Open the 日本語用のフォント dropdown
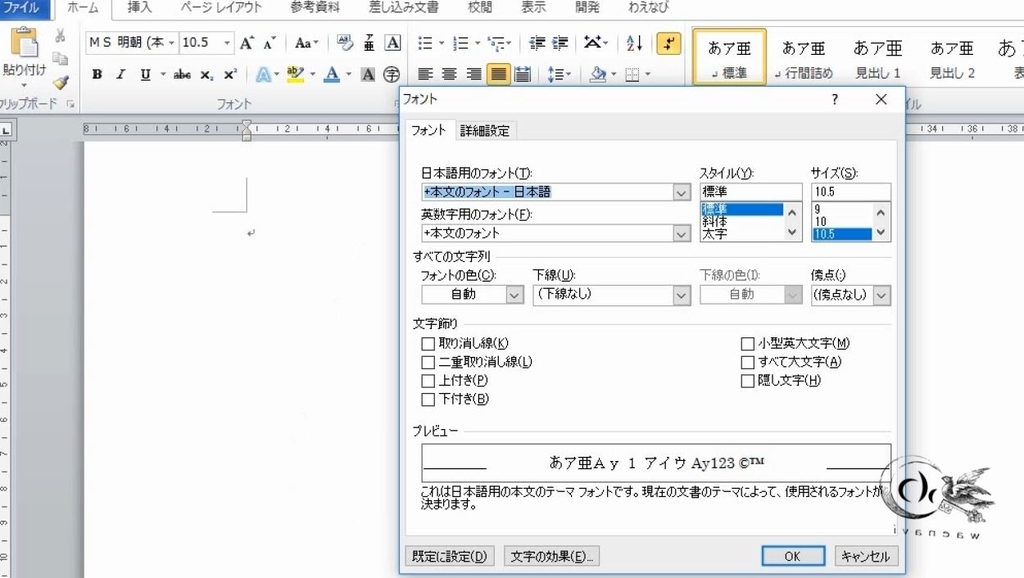Screen dimensions: 1024x578 [x=681, y=192]
